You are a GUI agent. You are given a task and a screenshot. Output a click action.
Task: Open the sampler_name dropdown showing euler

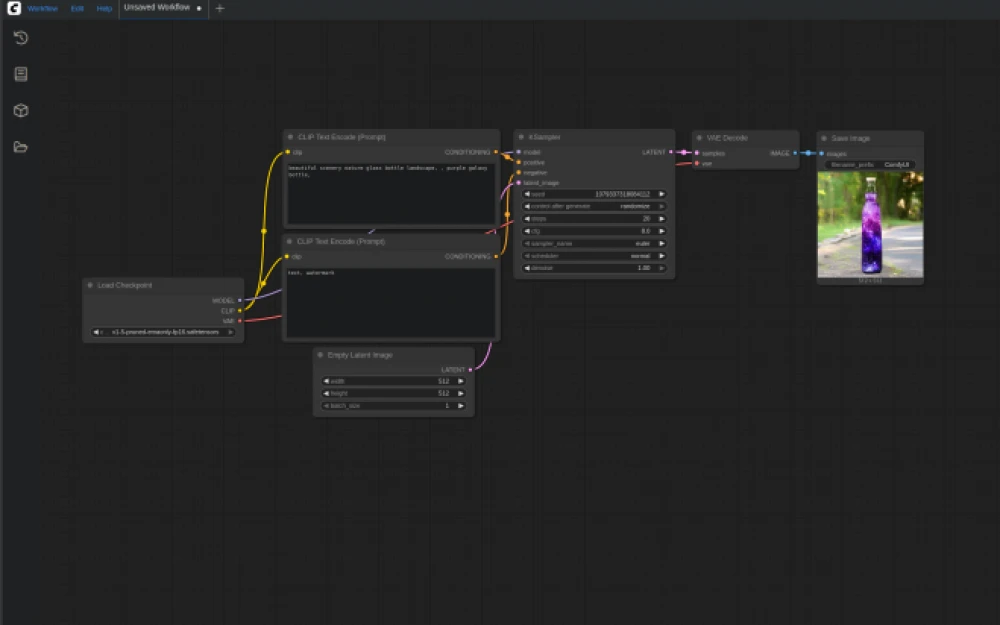coord(593,243)
